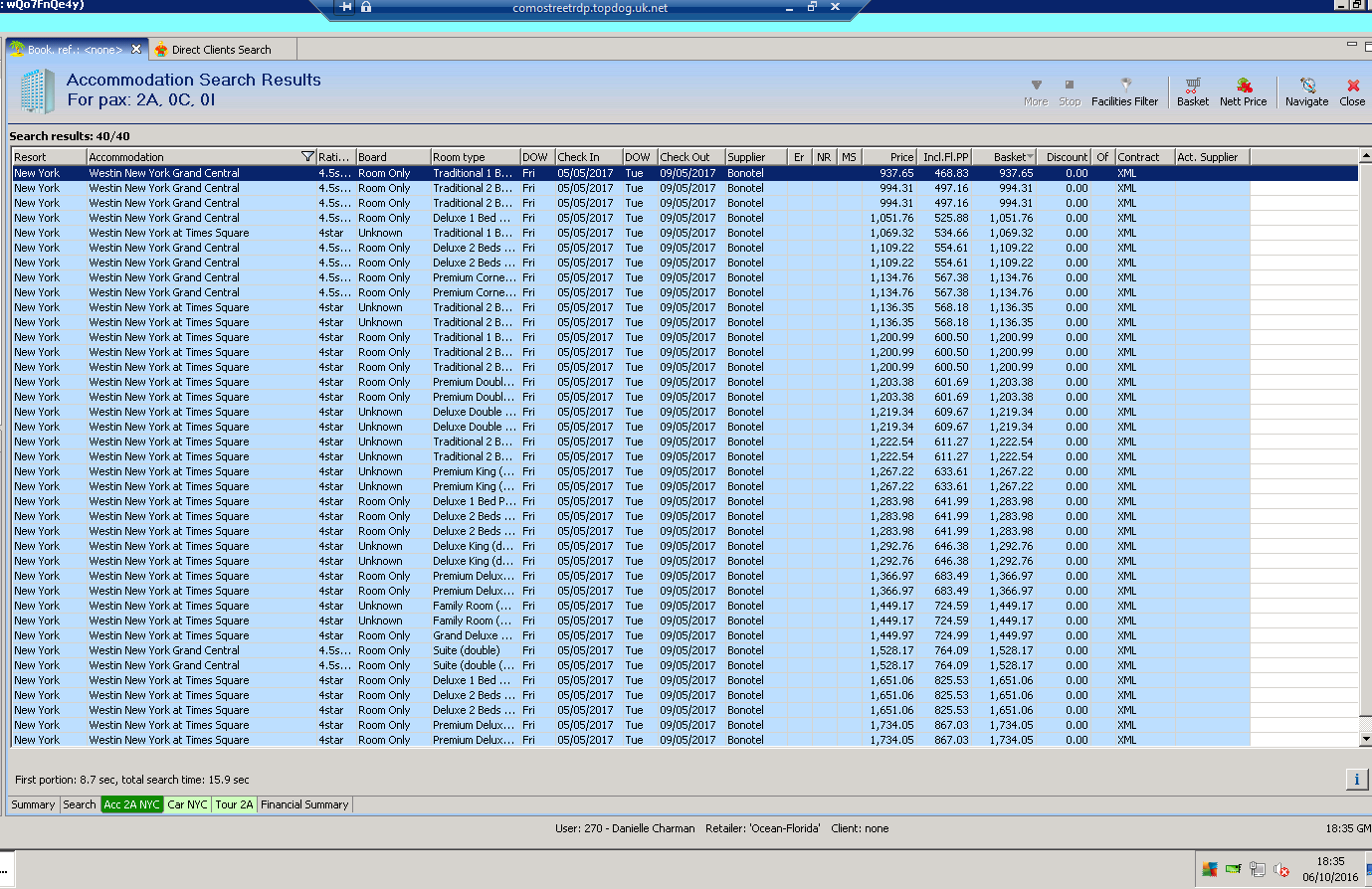Viewport: 1372px width, 889px height.
Task: Close the Book. ref. tab via its X
Action: [136, 49]
